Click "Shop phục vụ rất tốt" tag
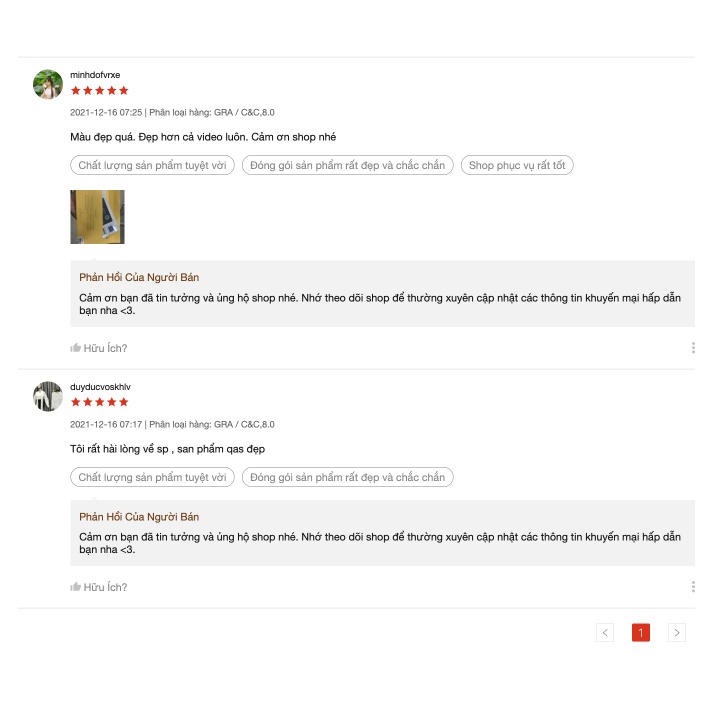The image size is (704, 704). pyautogui.click(x=517, y=165)
